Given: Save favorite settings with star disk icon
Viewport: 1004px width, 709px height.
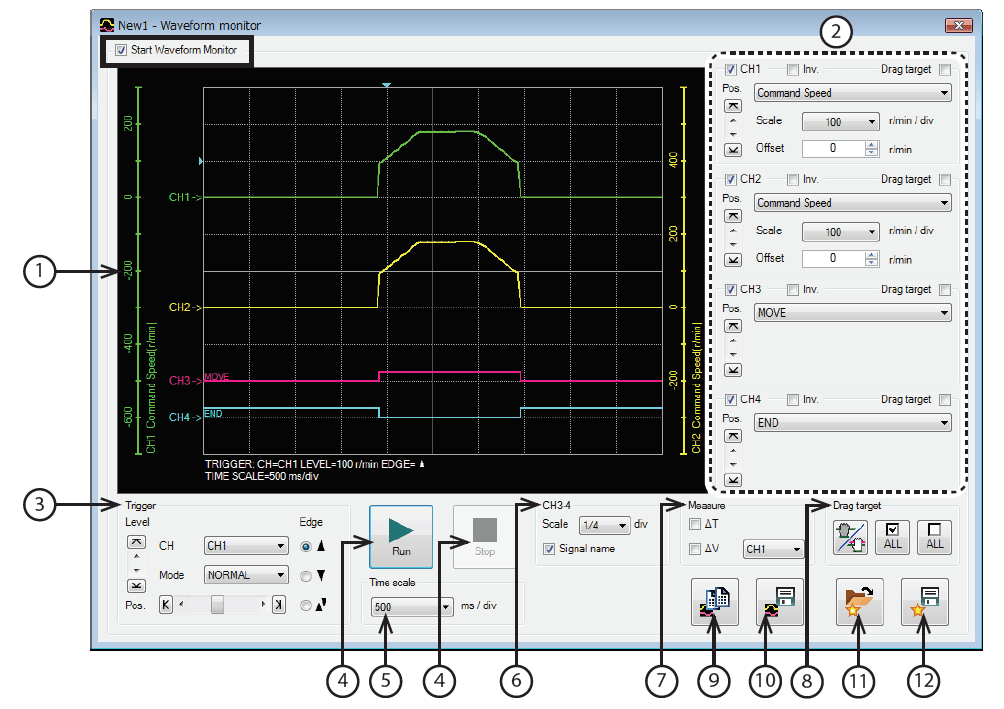Looking at the screenshot, I should click(x=925, y=602).
